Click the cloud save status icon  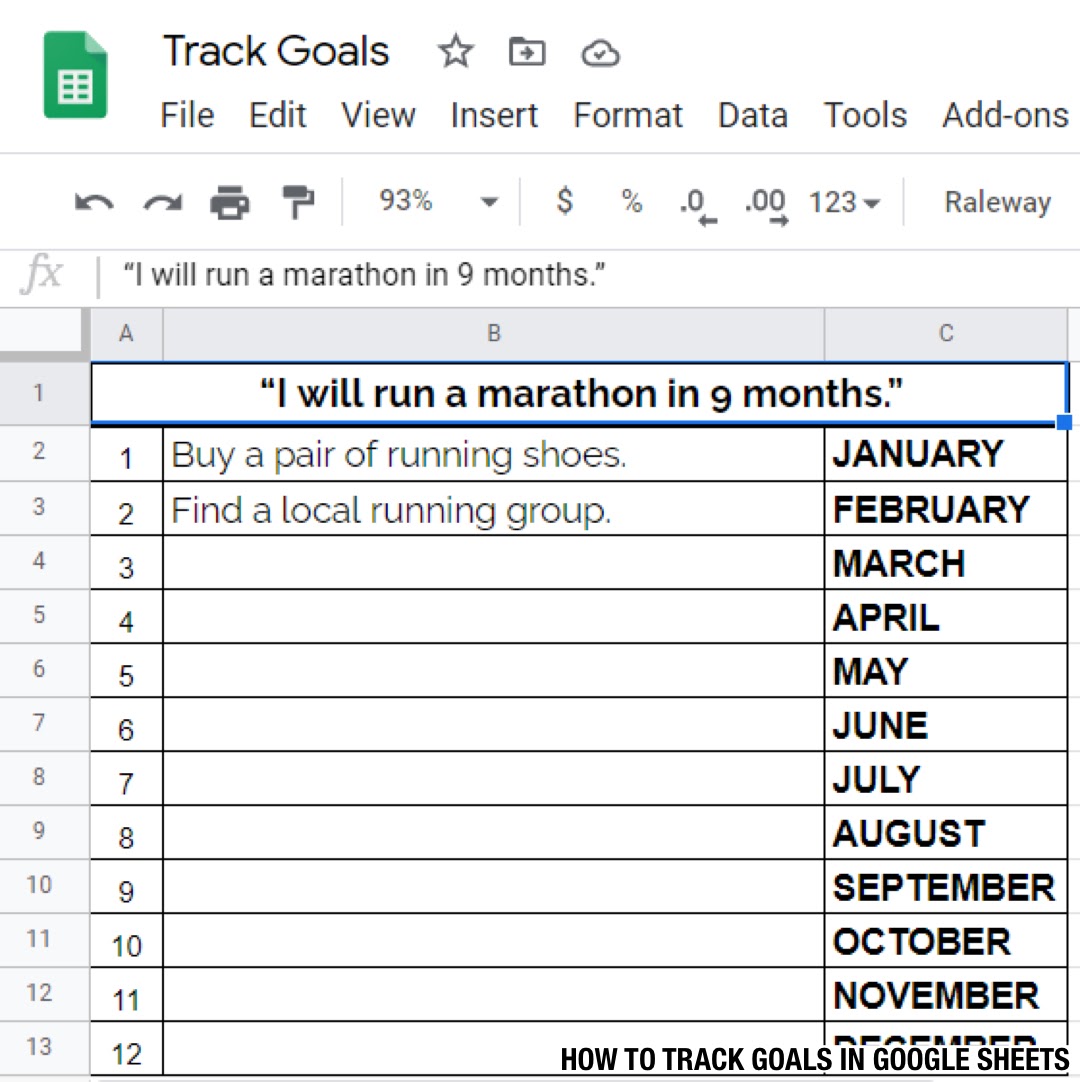pos(600,54)
